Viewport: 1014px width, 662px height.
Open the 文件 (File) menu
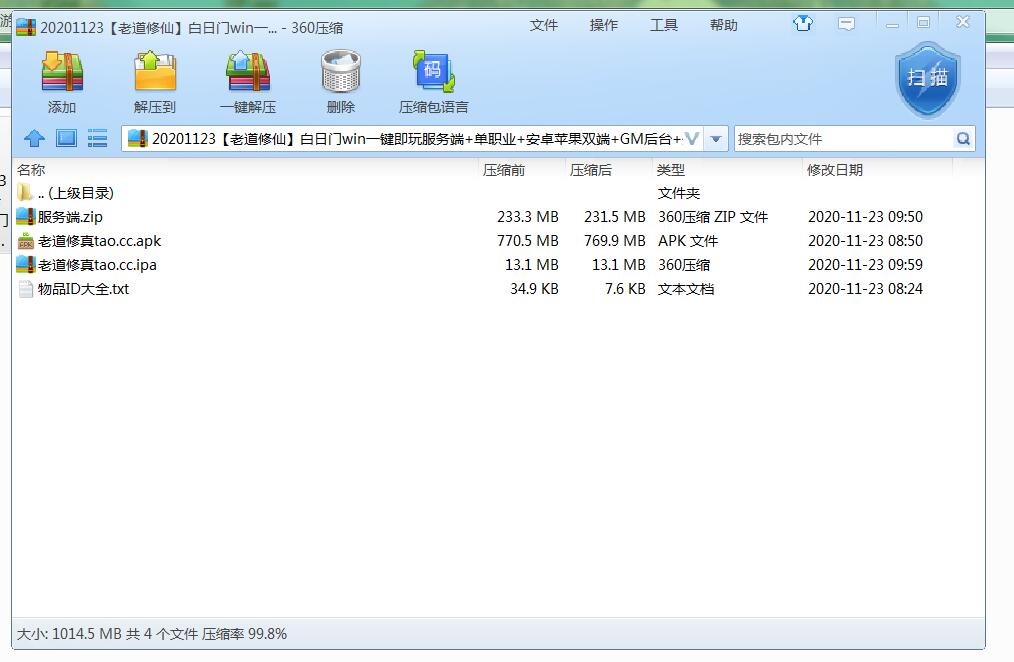click(x=544, y=25)
